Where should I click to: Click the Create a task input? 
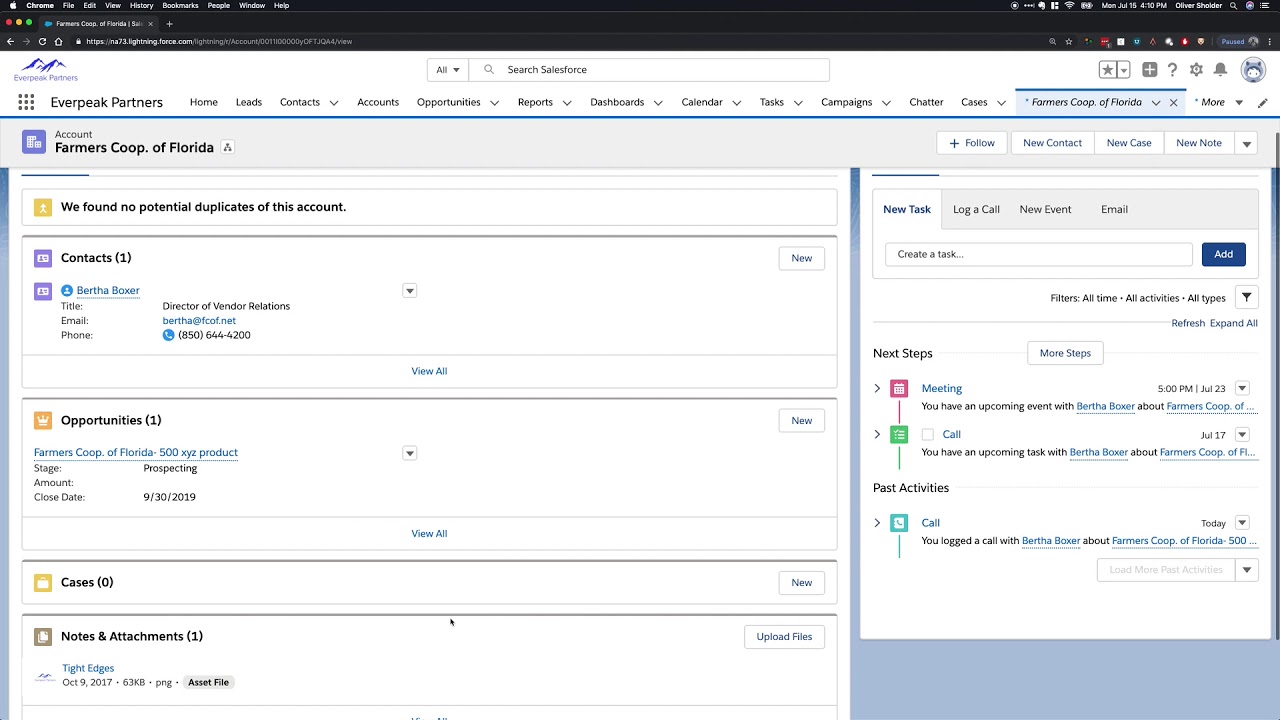(x=1039, y=254)
